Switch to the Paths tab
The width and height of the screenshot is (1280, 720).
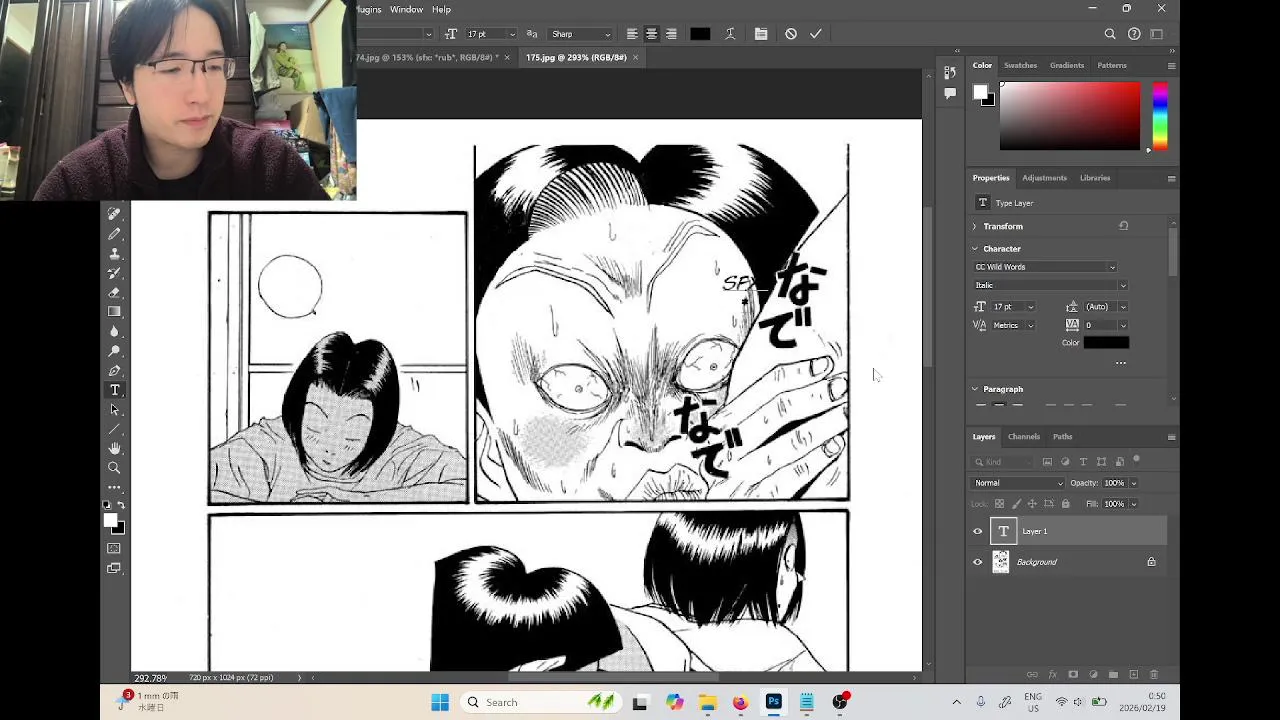tap(1062, 437)
